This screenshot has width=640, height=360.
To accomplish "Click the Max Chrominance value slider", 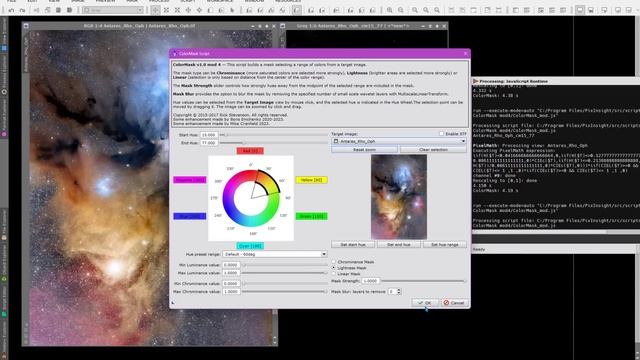I will 285,291.
